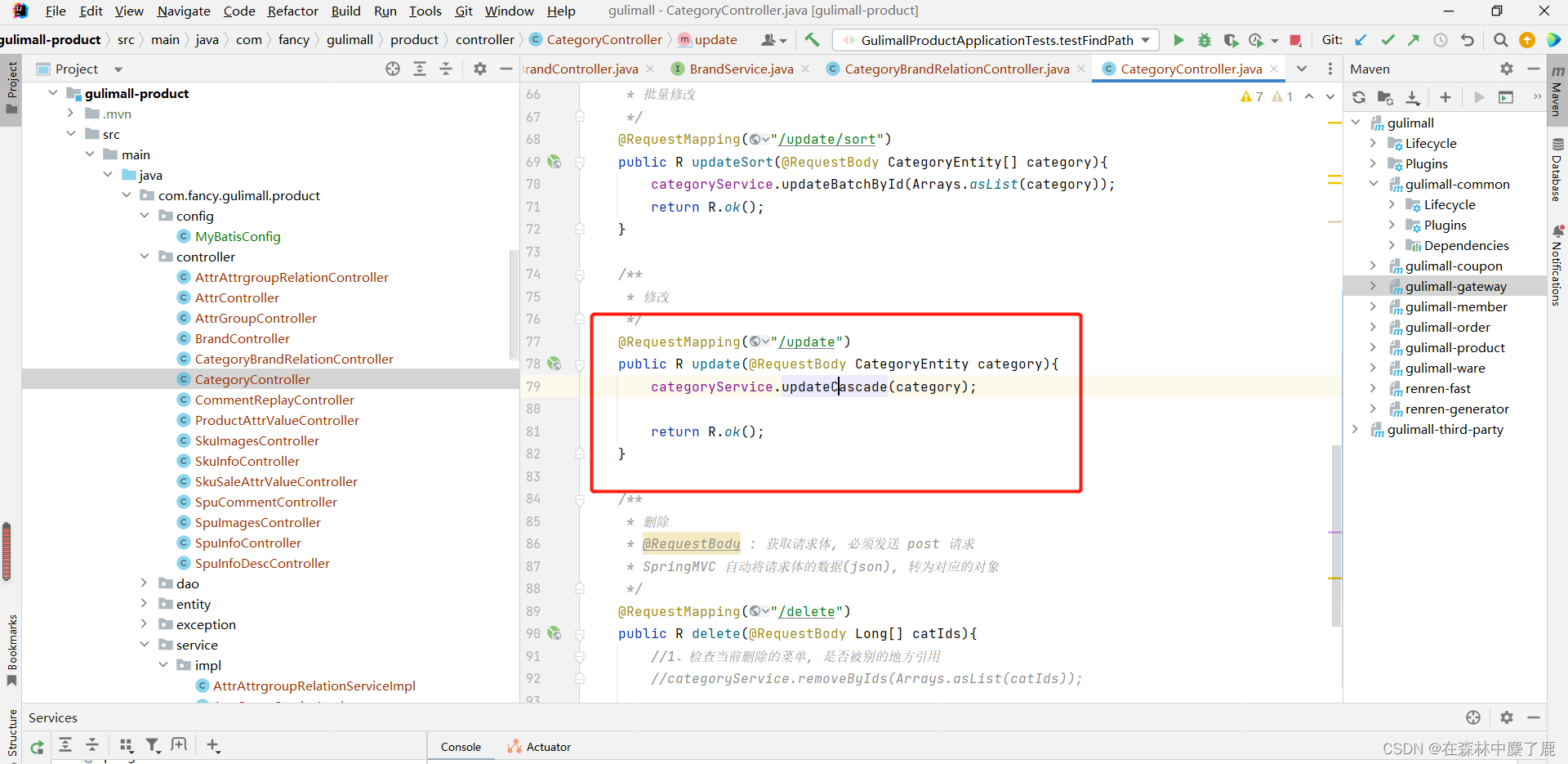The height and width of the screenshot is (764, 1568).
Task: Go to next highlighted error arrow
Action: pyautogui.click(x=1330, y=96)
